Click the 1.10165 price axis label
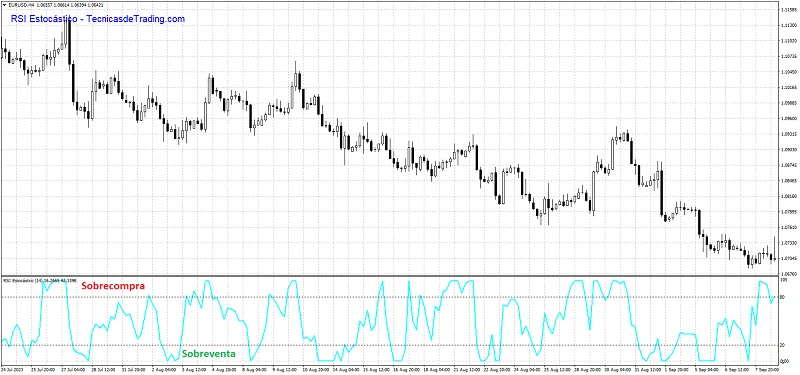 point(788,87)
